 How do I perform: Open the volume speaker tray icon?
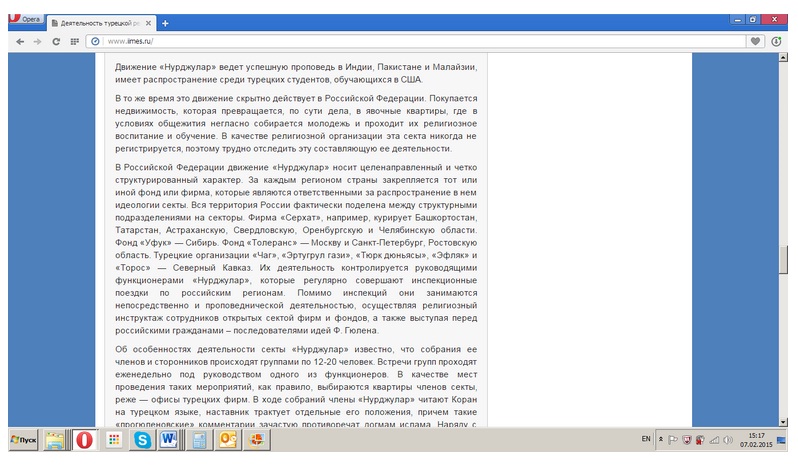point(728,440)
